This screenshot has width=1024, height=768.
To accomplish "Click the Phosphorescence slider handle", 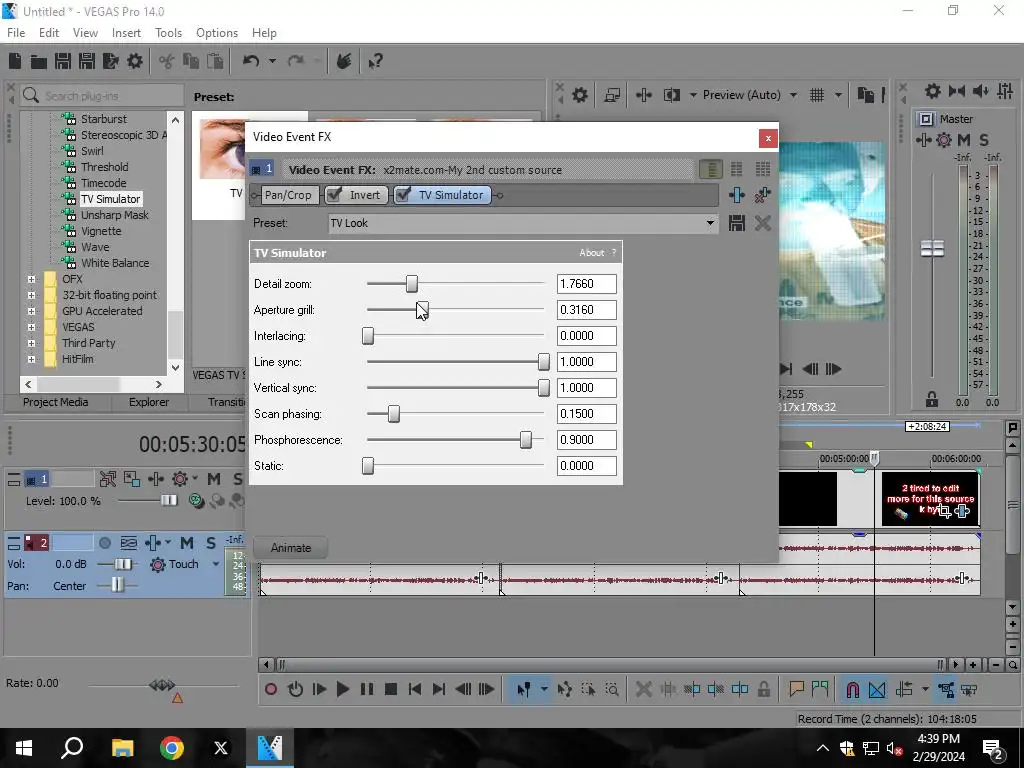I will pos(526,440).
